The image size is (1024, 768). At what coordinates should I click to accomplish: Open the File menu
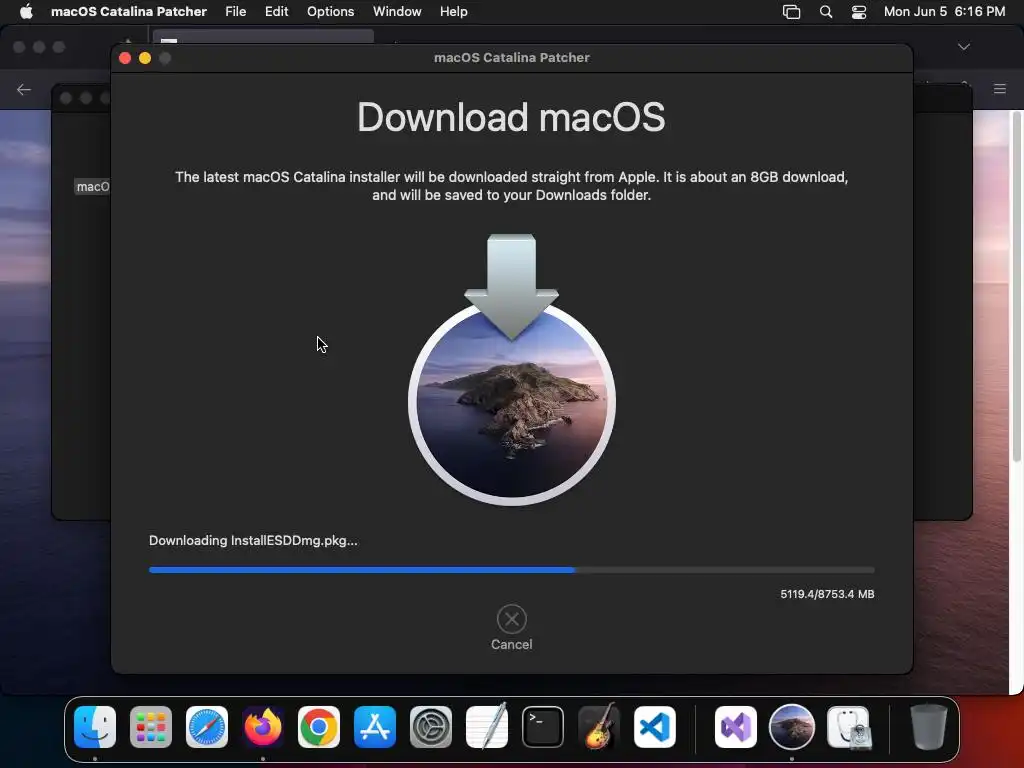click(x=235, y=12)
